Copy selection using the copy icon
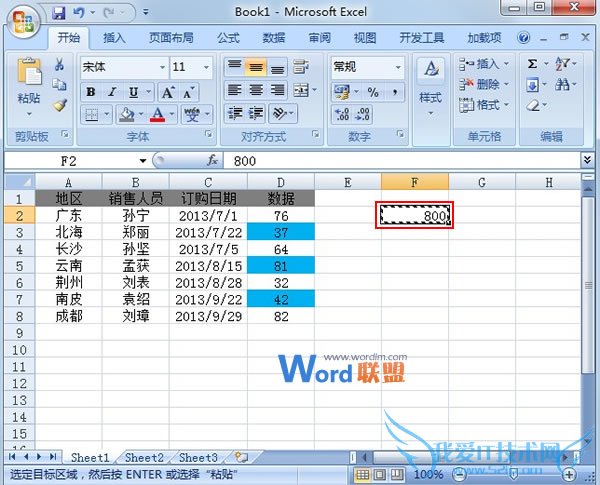The image size is (600, 485). (59, 84)
